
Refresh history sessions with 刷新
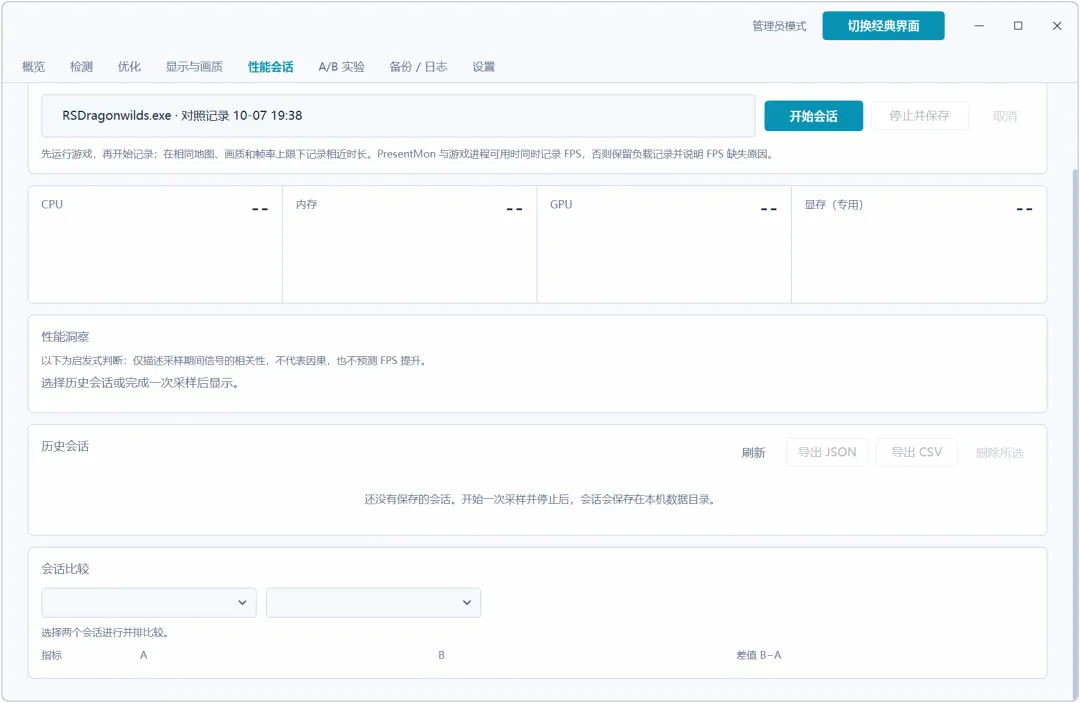pyautogui.click(x=754, y=452)
